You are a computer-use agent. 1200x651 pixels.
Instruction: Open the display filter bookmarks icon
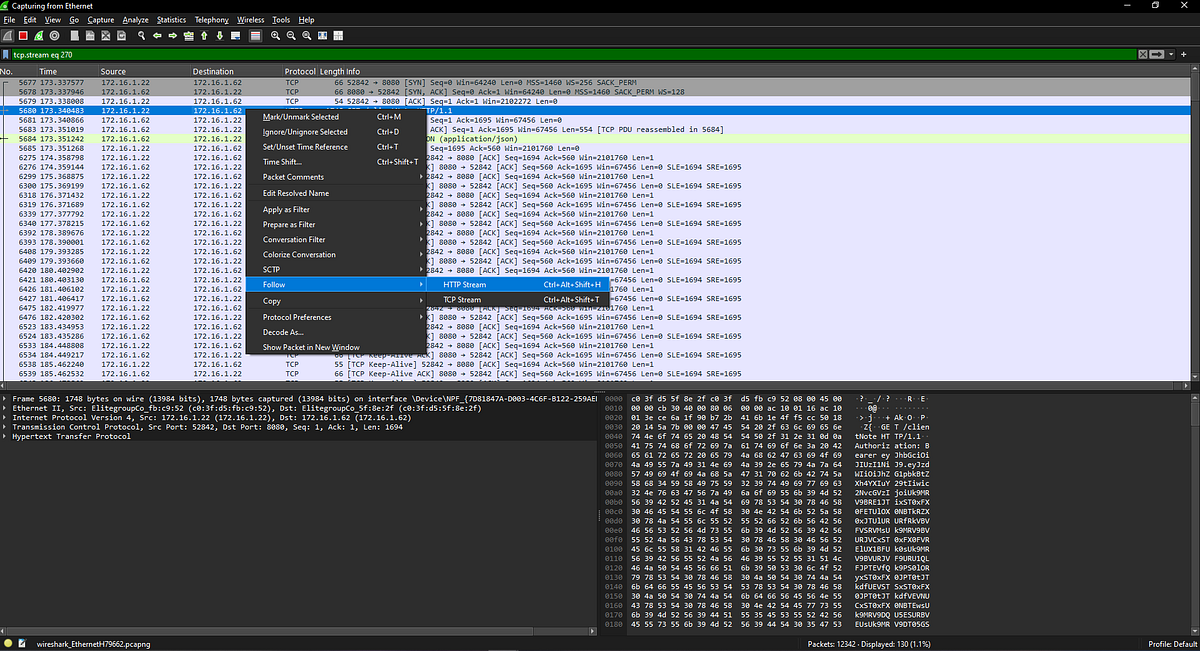pyautogui.click(x=8, y=53)
